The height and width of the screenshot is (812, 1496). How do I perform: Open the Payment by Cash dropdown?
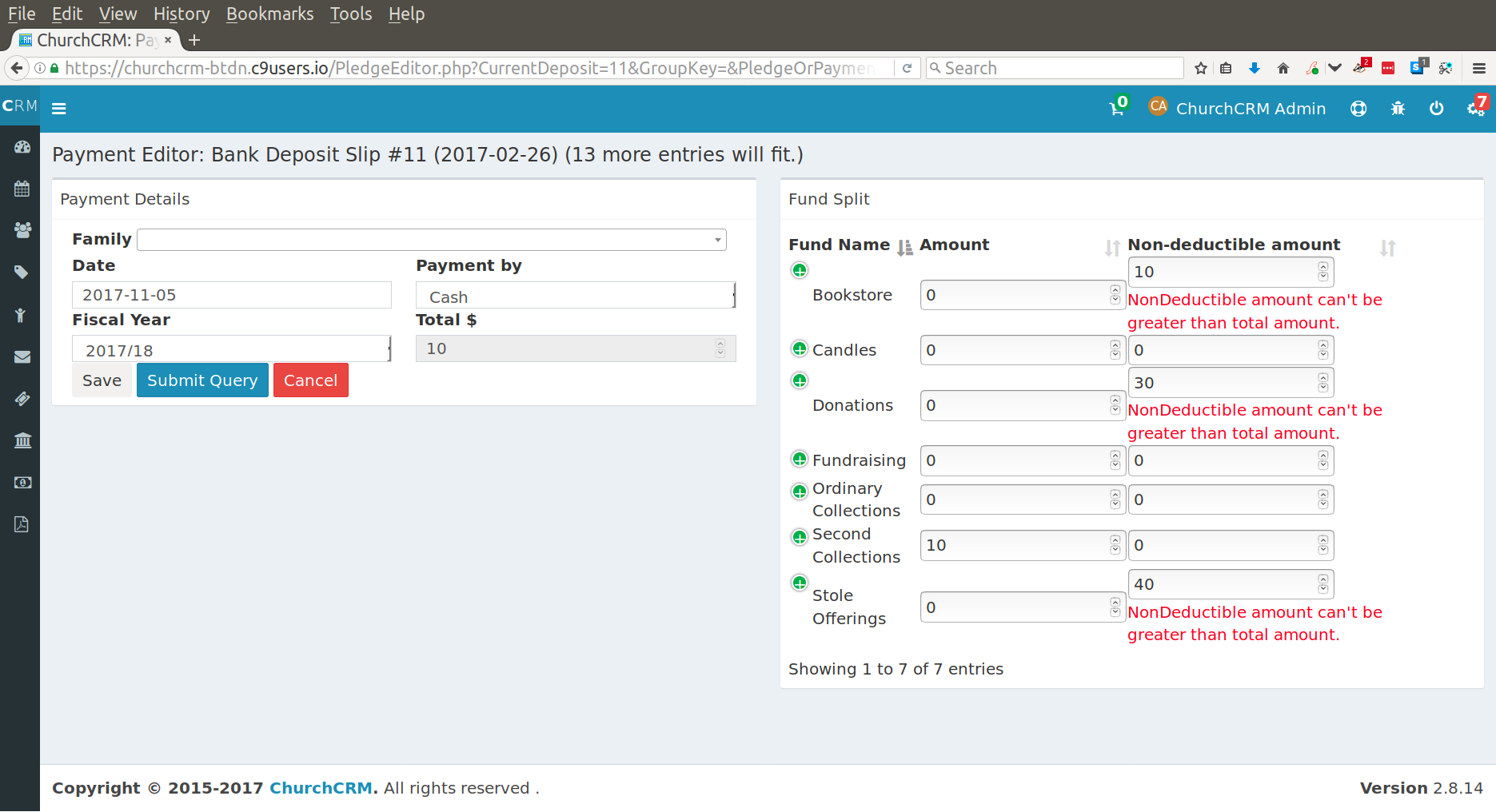[x=576, y=296]
